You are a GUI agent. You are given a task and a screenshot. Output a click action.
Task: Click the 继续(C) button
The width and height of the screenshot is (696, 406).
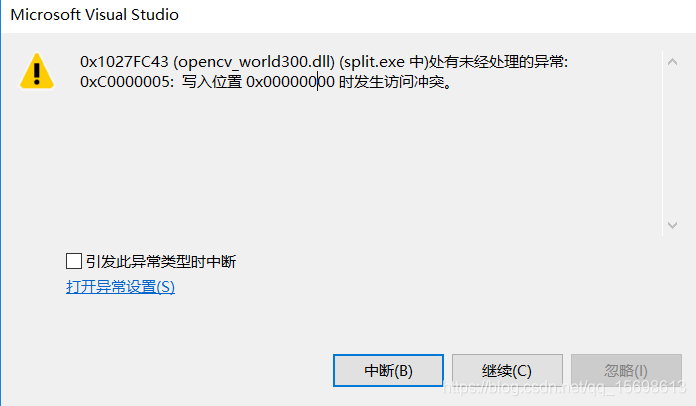click(507, 371)
